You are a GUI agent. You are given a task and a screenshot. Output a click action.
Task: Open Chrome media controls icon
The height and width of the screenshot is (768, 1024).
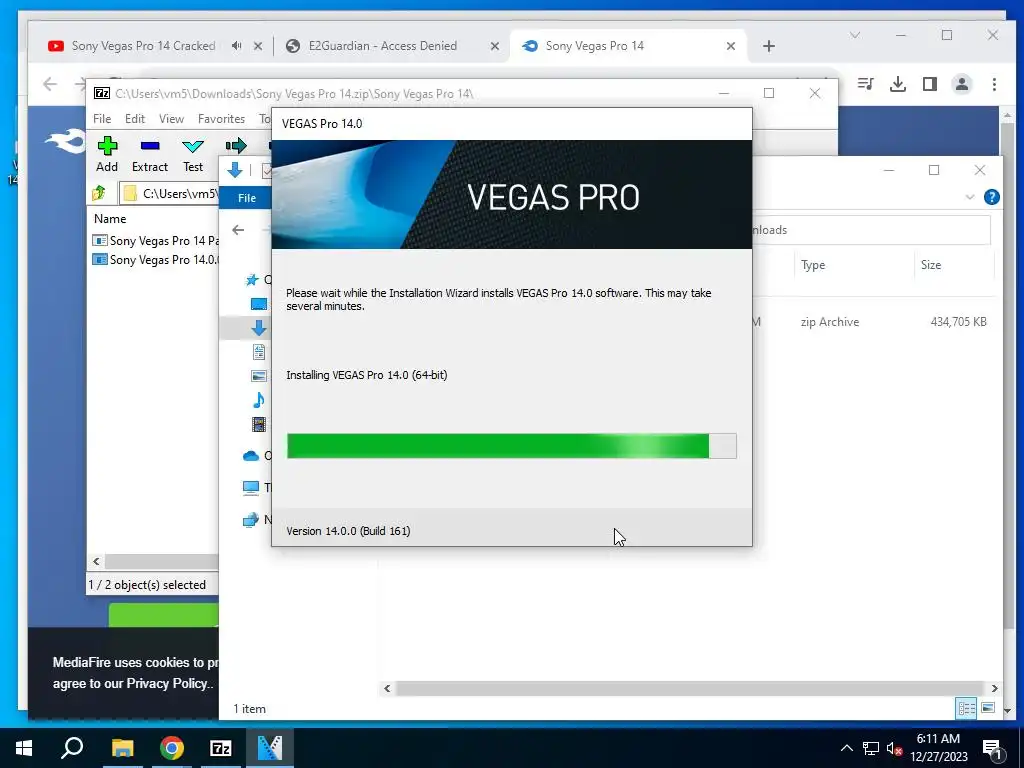click(x=866, y=84)
